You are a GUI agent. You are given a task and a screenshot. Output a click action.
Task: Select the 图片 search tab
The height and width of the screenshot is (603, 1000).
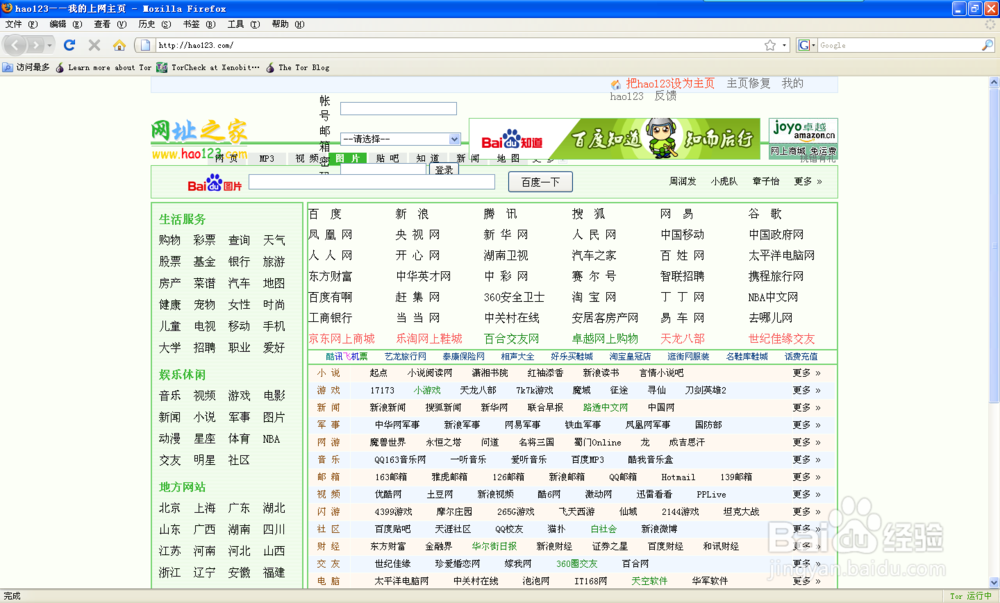(x=348, y=158)
